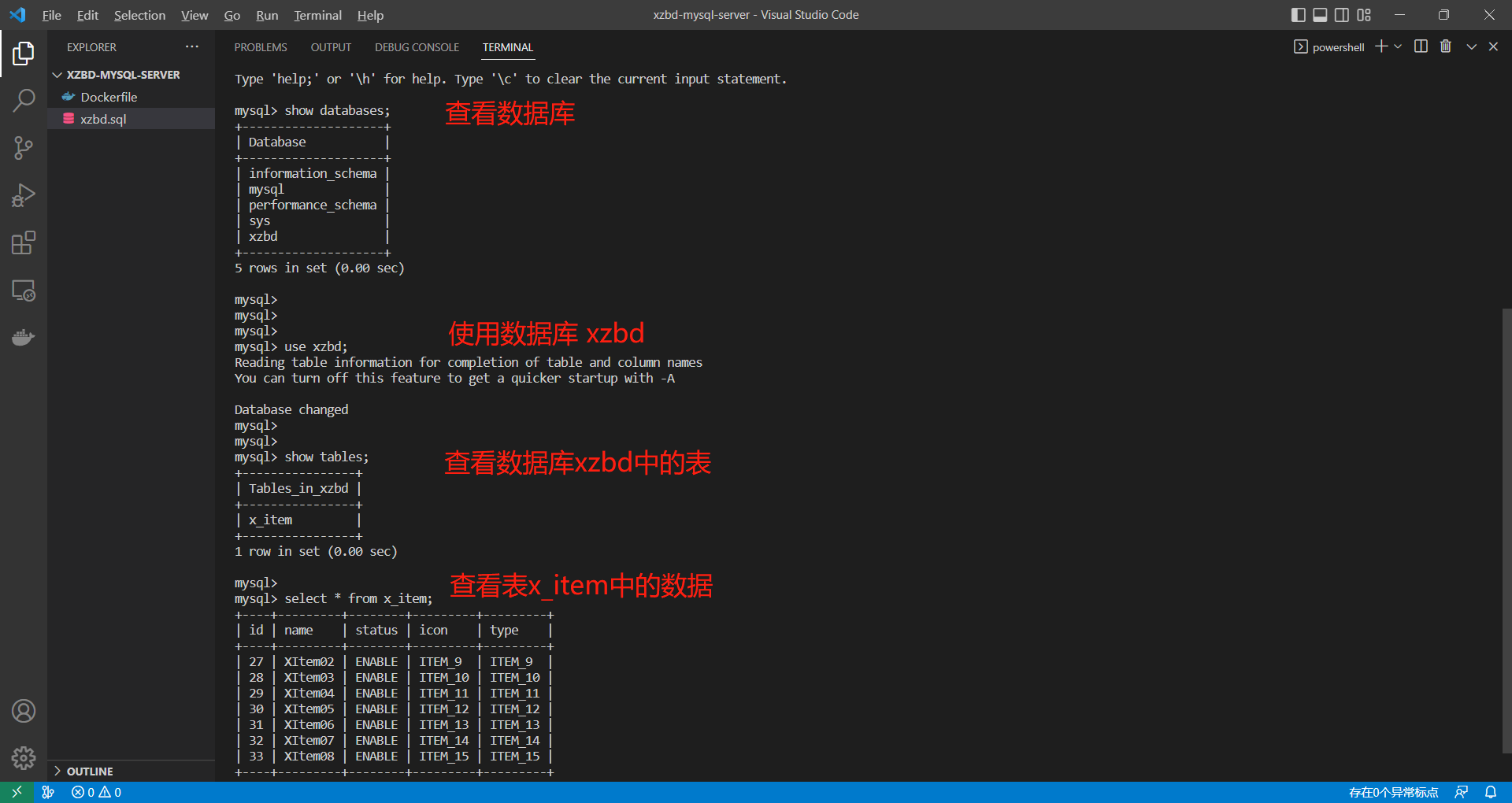Click the Kill Terminal trash icon

click(x=1445, y=46)
